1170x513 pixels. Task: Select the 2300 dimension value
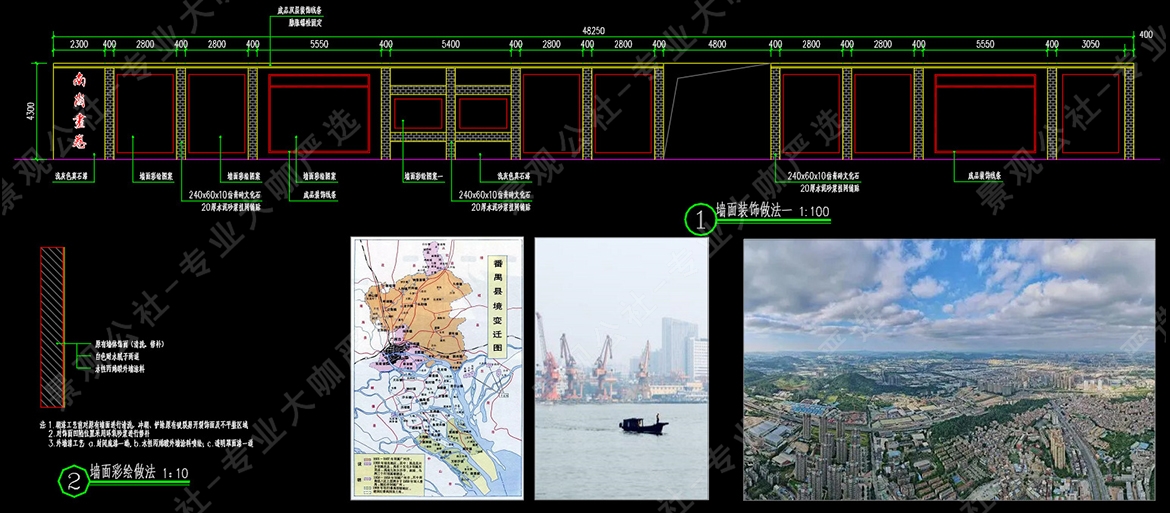[x=79, y=45]
